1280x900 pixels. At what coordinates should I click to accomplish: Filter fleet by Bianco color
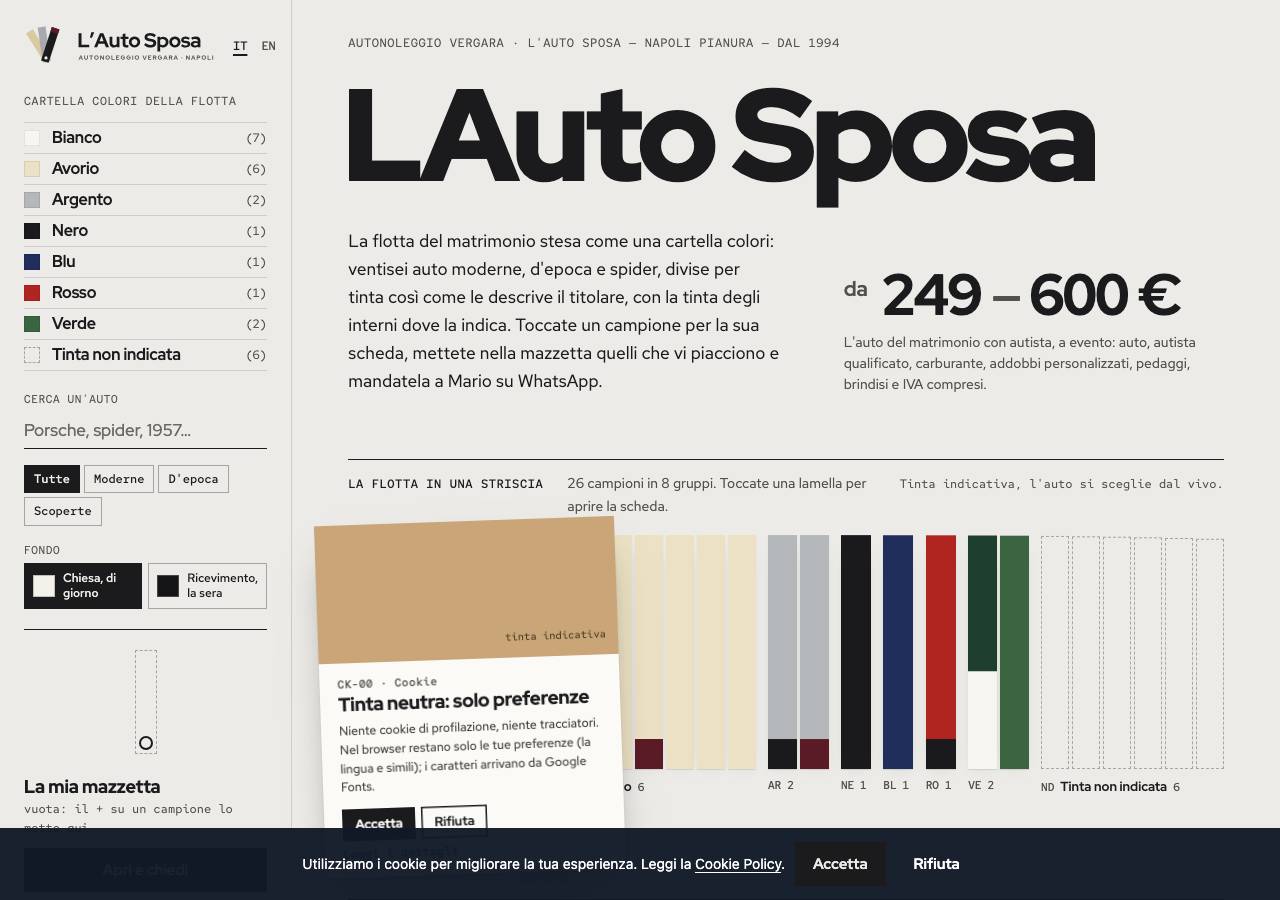pos(145,138)
